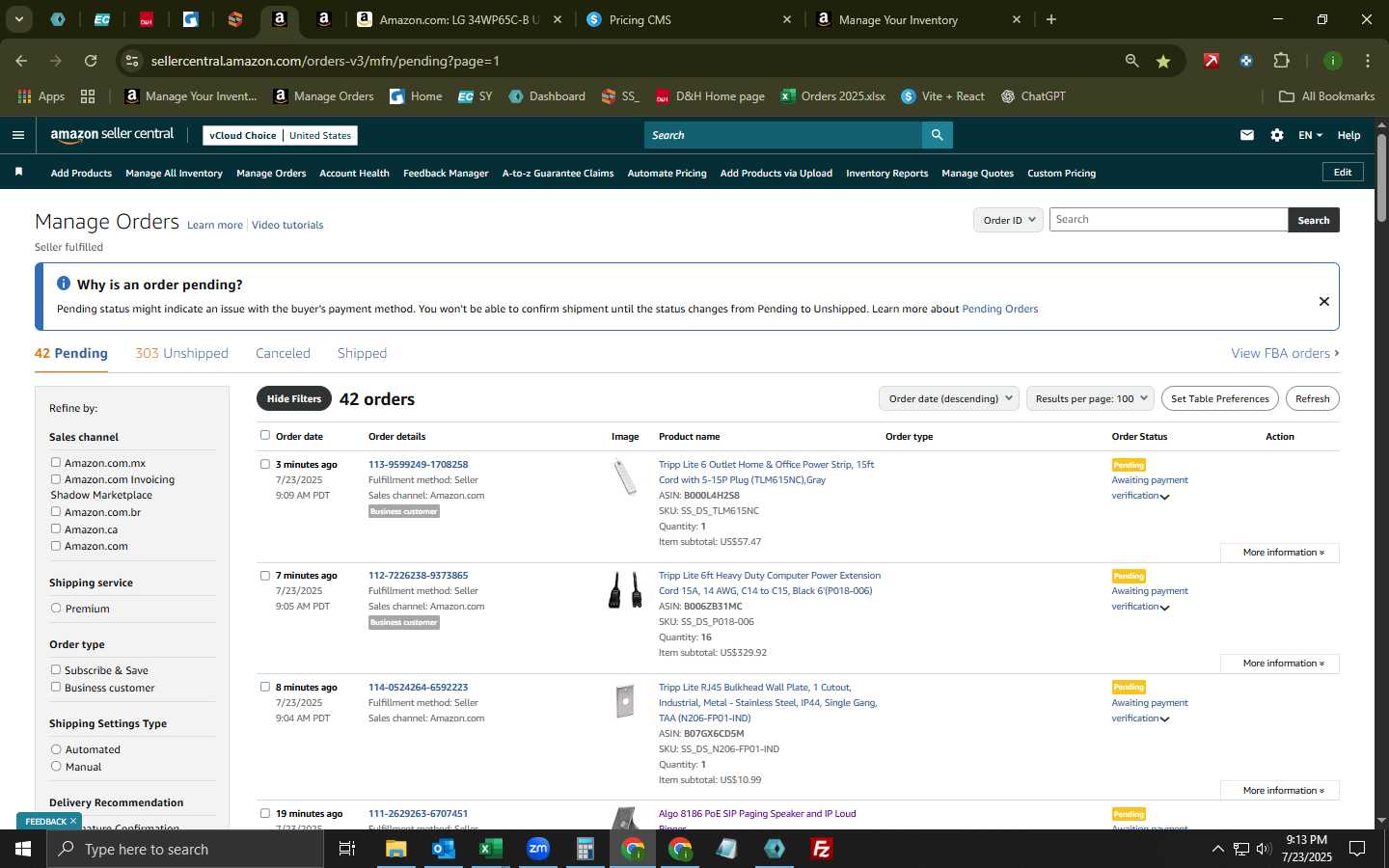Open Account Health in the nav bar
This screenshot has height=868, width=1389.
click(354, 173)
